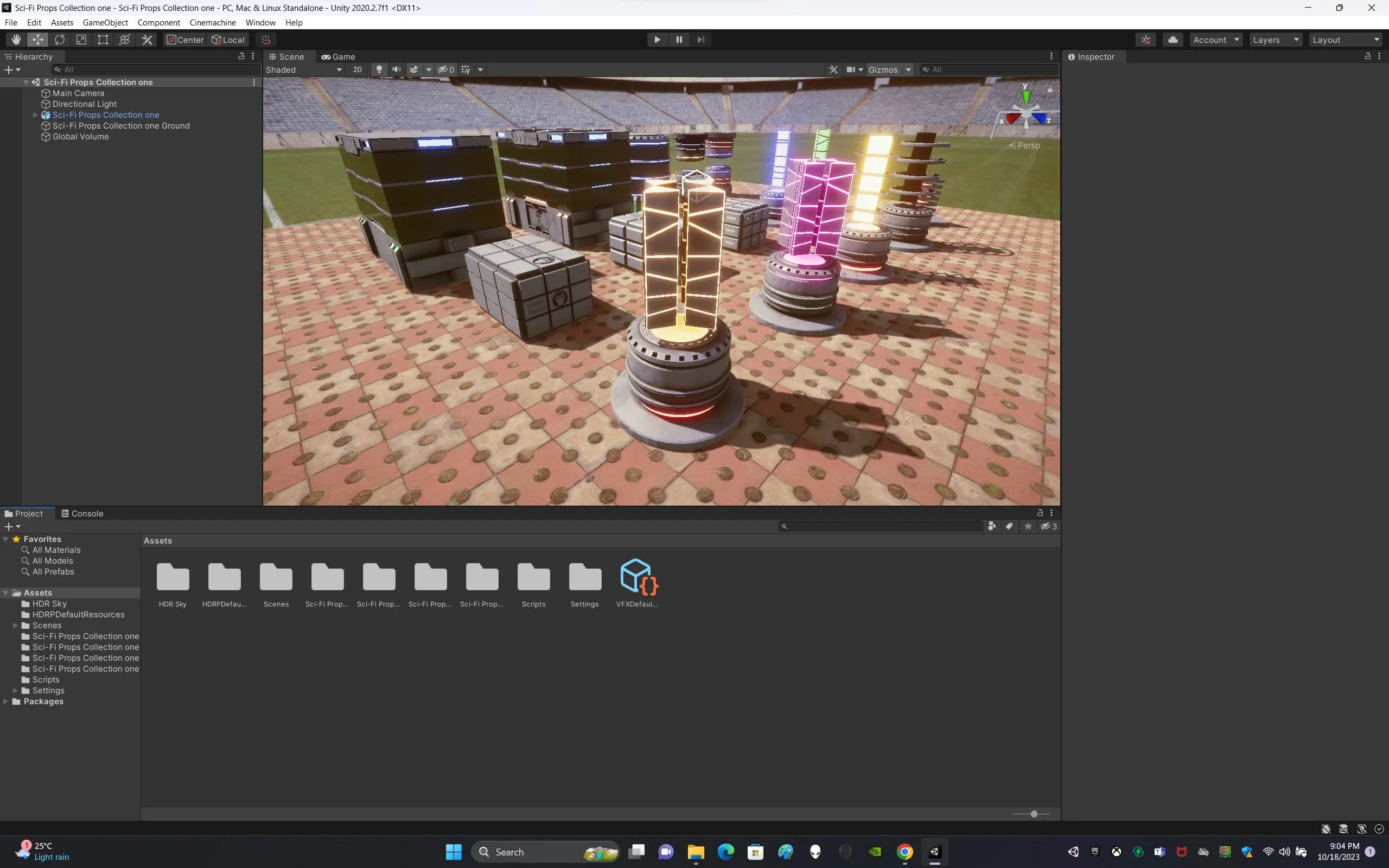Click the Pause button in the toolbar
This screenshot has width=1389, height=868.
click(679, 40)
